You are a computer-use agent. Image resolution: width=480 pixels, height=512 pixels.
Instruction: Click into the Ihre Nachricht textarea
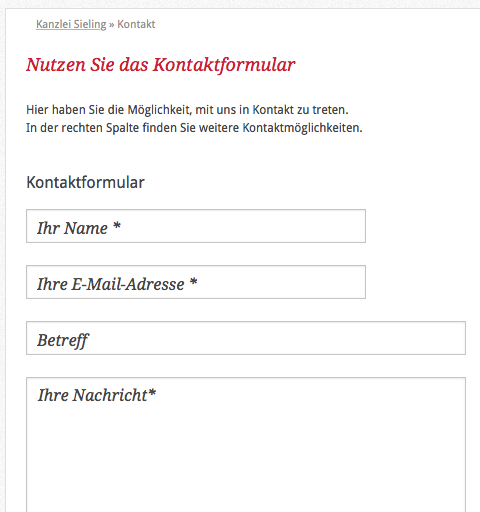click(x=246, y=445)
